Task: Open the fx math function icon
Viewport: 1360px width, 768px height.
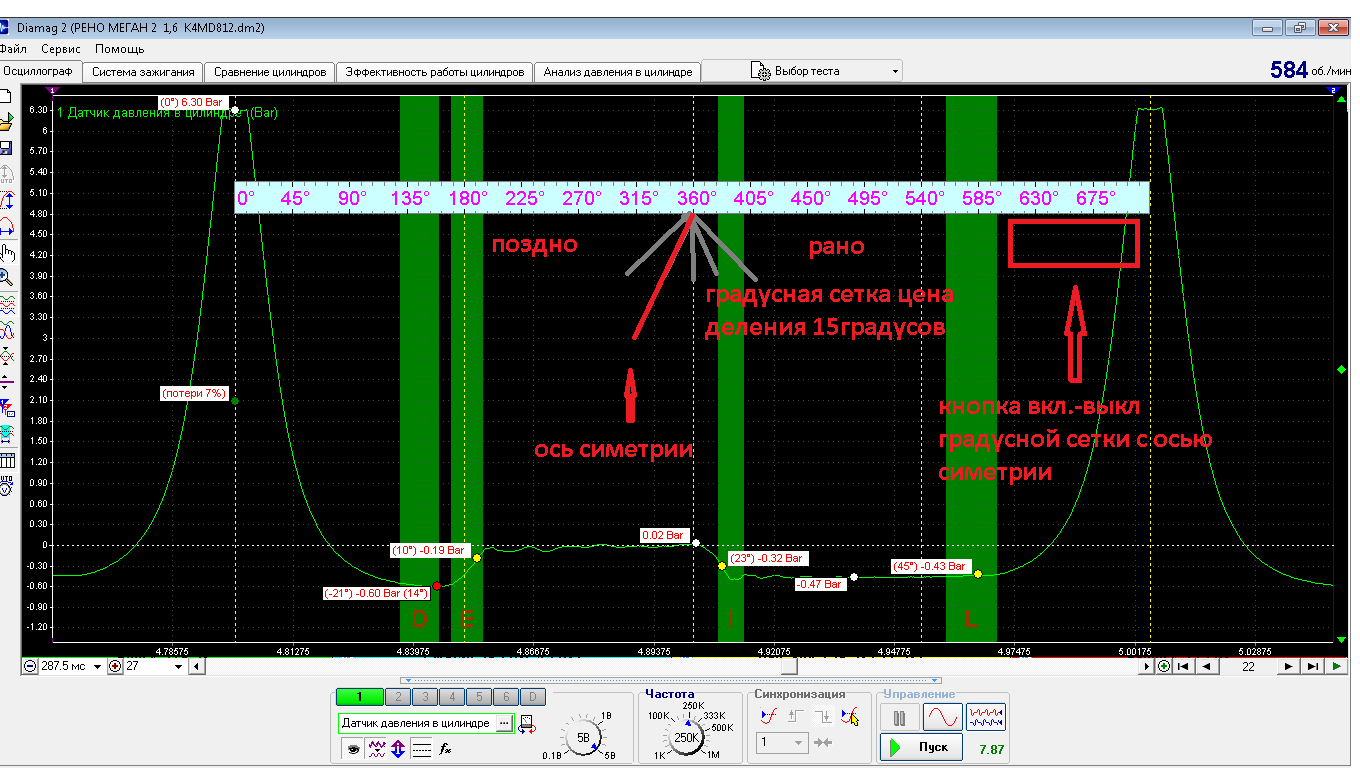Action: click(x=445, y=749)
